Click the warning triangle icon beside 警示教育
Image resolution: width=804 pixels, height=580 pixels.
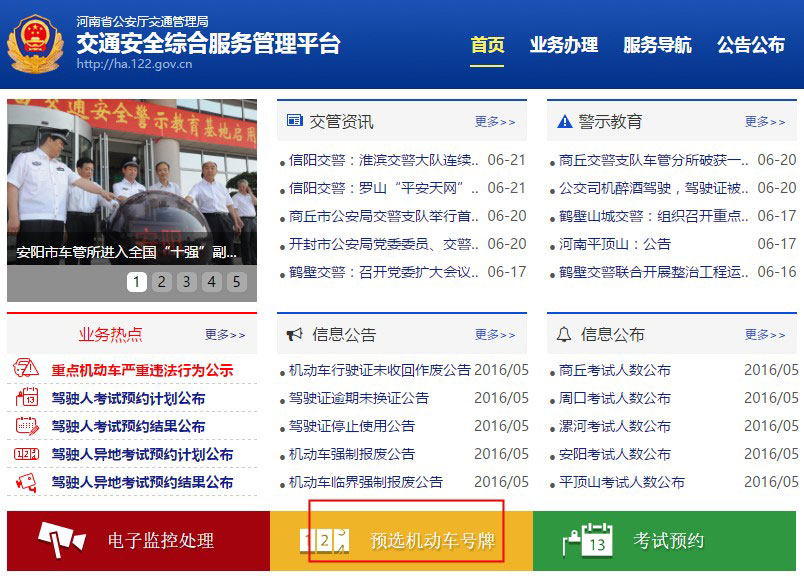coord(561,119)
